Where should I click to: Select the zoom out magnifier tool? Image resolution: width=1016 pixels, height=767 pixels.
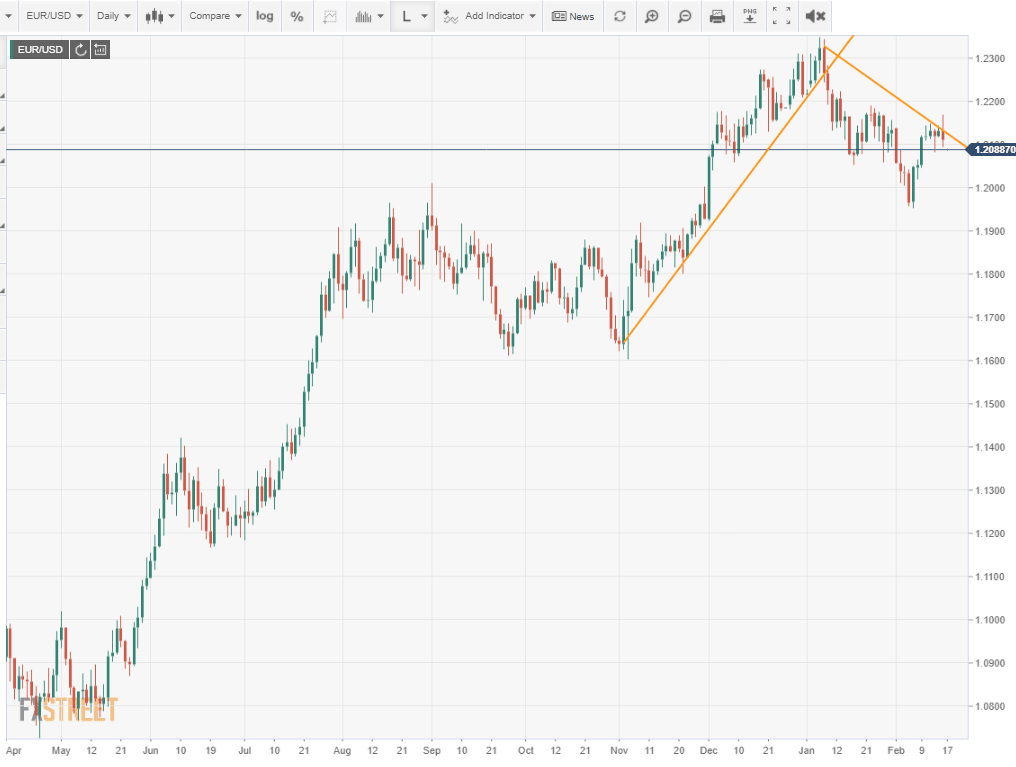(684, 16)
